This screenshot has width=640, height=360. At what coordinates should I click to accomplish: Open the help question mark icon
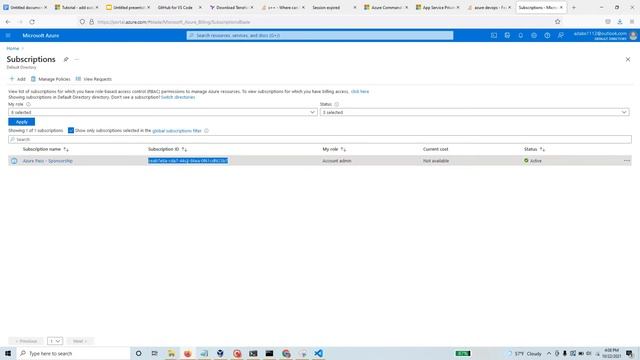[x=547, y=36]
